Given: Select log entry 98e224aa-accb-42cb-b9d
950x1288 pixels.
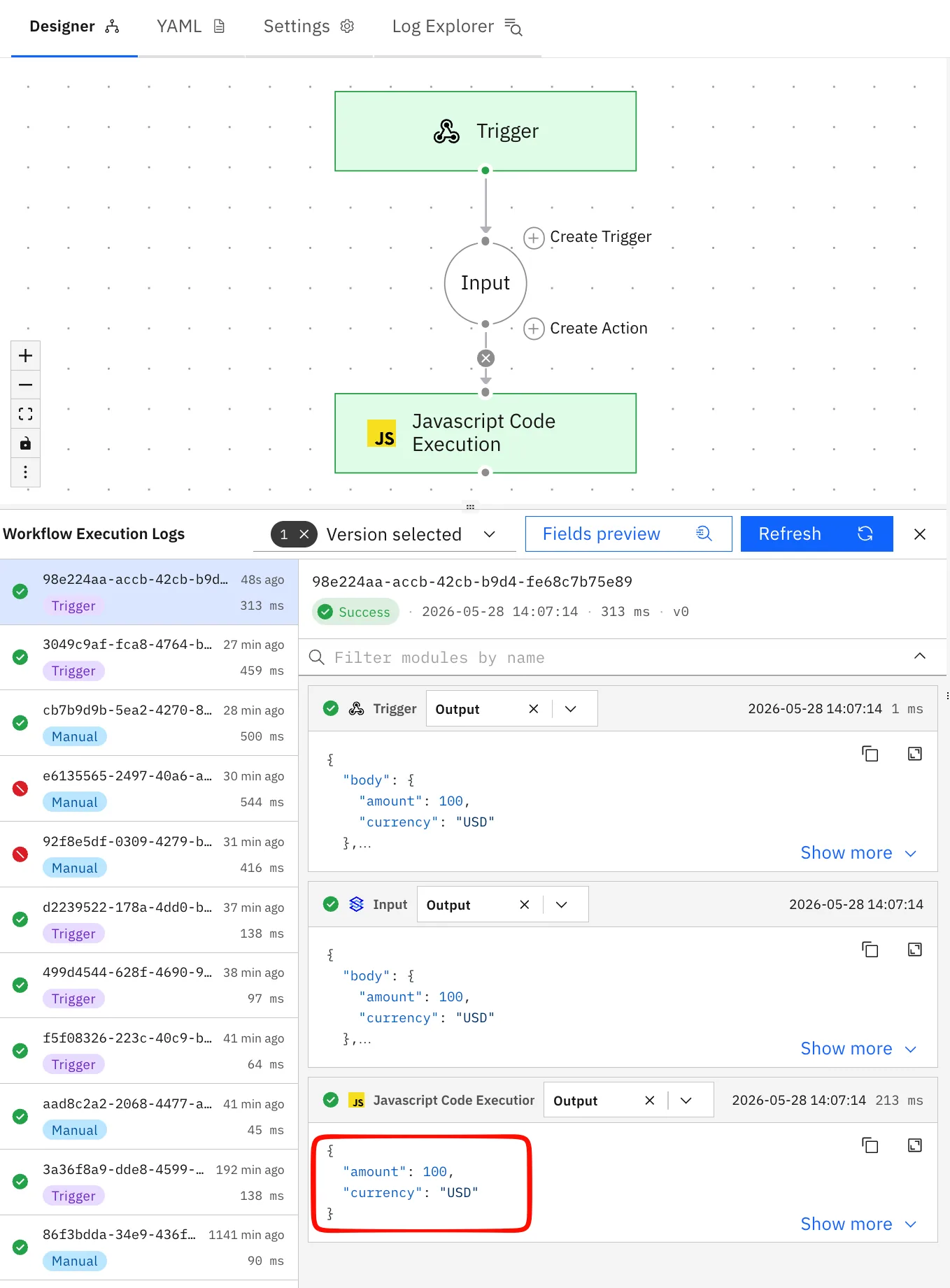Looking at the screenshot, I should [x=149, y=592].
